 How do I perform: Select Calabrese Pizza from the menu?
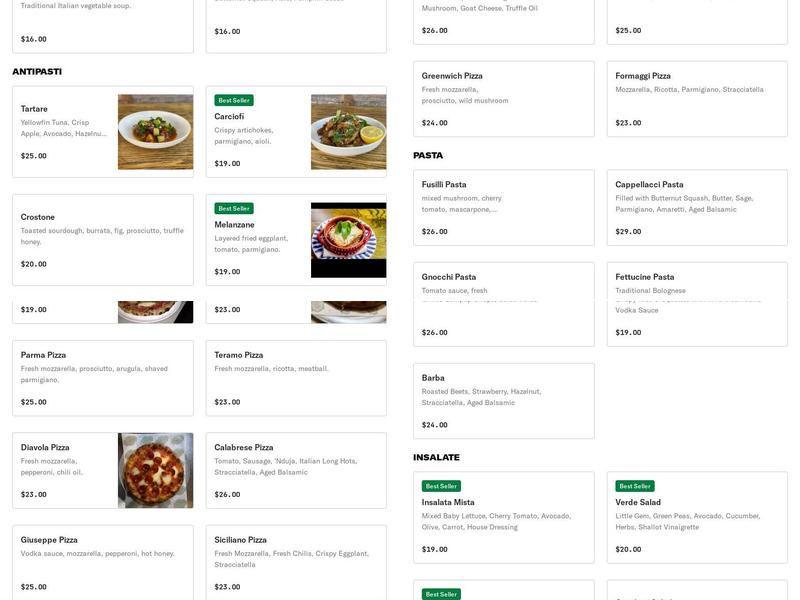pos(296,470)
